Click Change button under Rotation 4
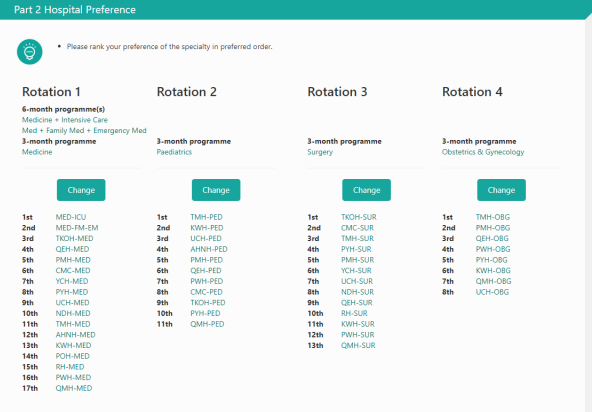592x412 pixels. click(x=501, y=190)
